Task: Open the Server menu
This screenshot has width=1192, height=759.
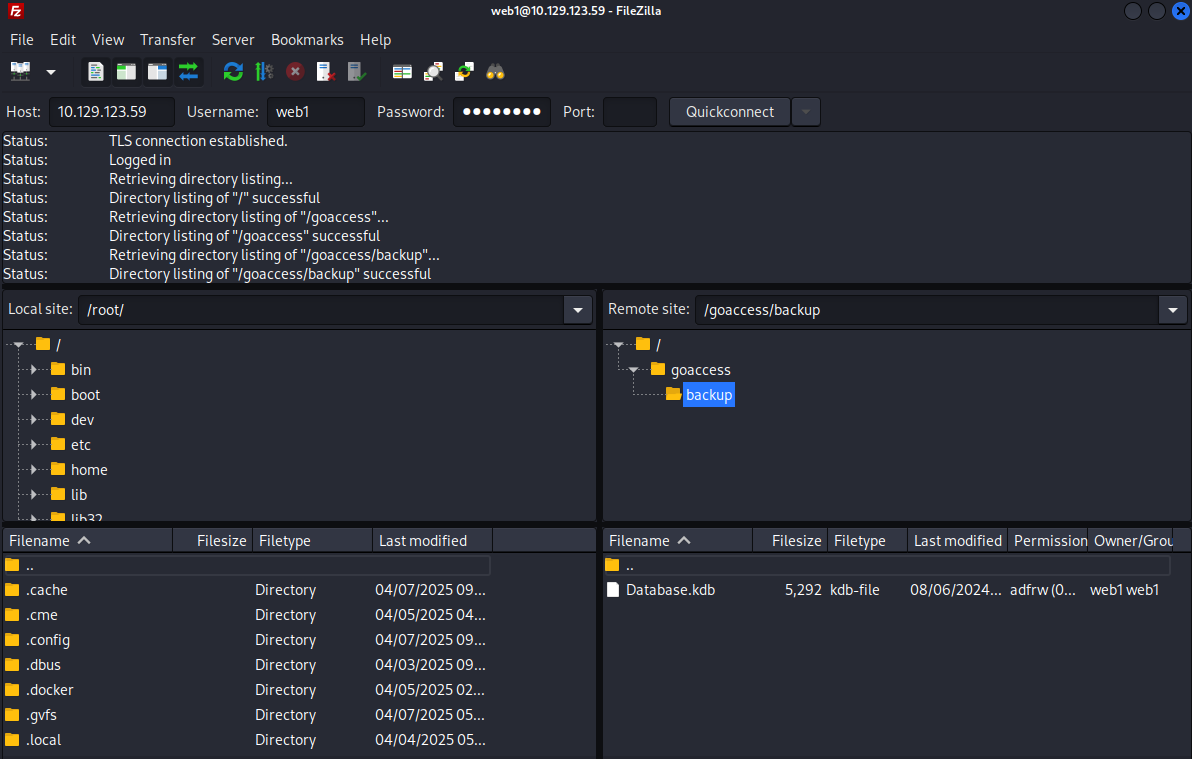Action: [x=233, y=40]
